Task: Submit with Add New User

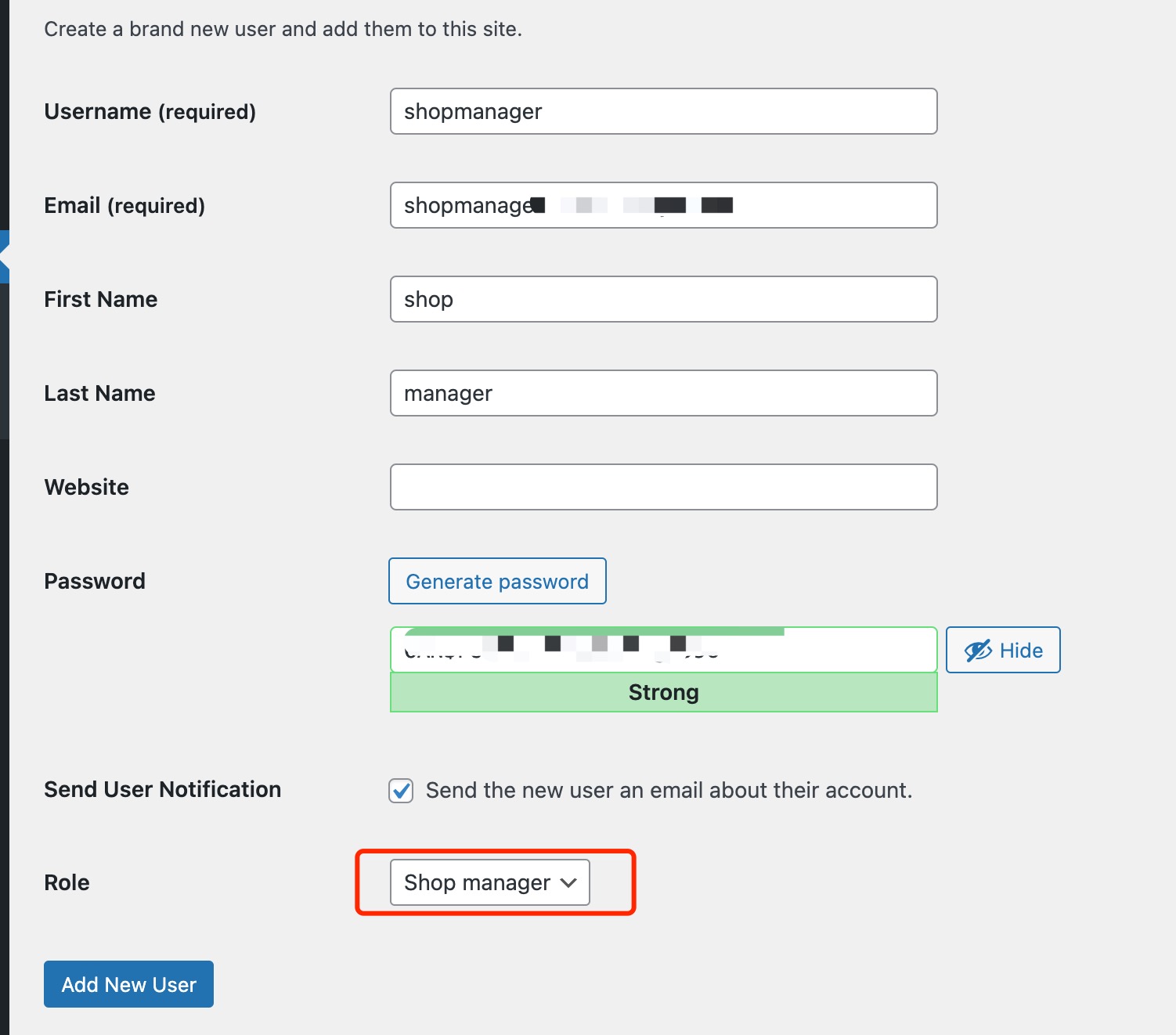Action: tap(128, 984)
